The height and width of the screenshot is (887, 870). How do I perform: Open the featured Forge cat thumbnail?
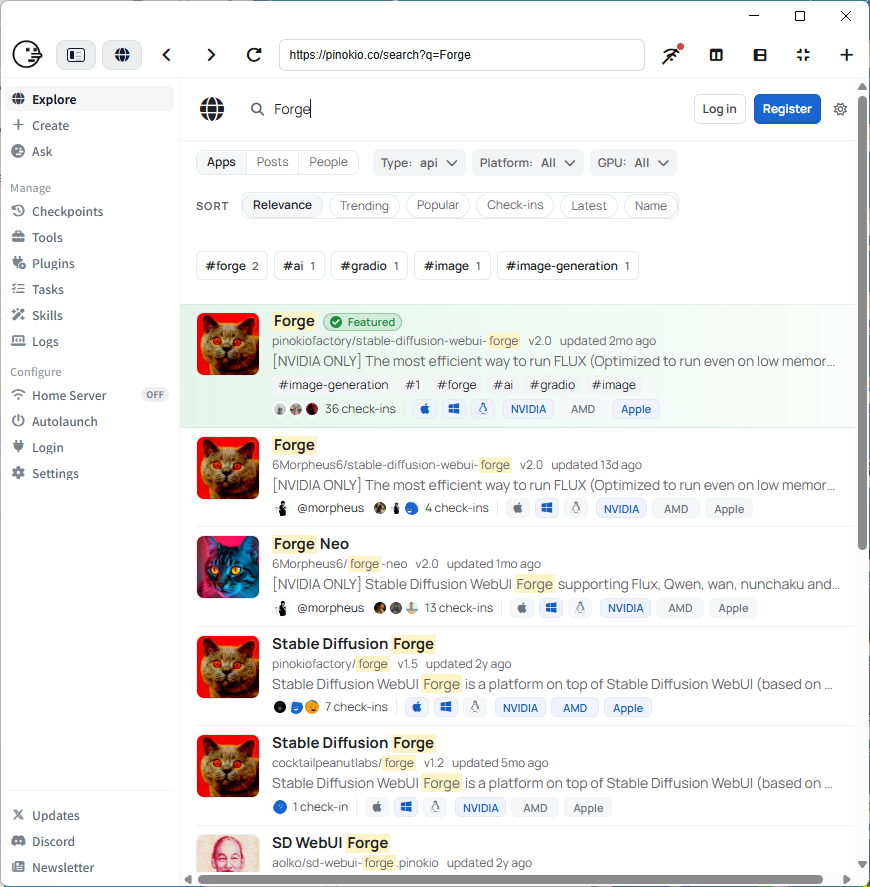[228, 344]
